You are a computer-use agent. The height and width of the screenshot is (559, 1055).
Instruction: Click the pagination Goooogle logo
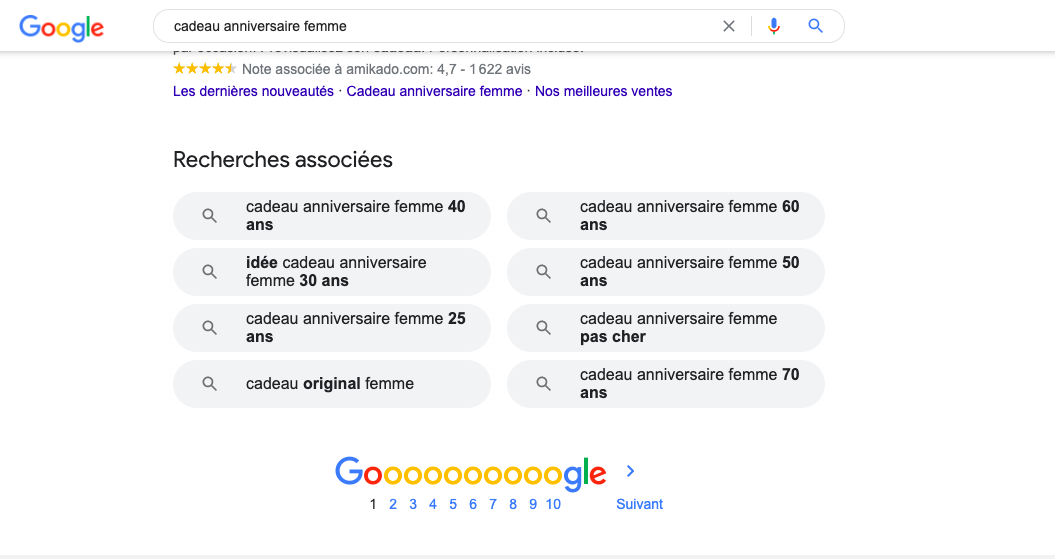pos(470,473)
